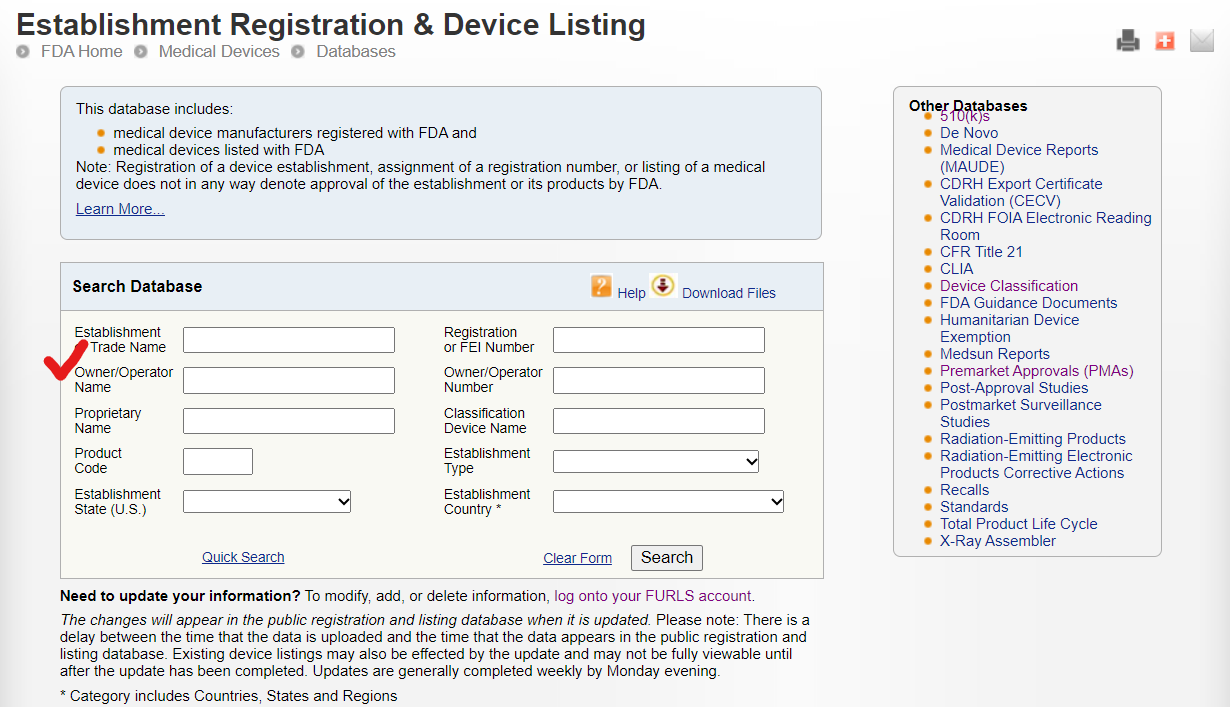Viewport: 1230px width, 707px height.
Task: Click the Product Code input field
Action: (x=218, y=461)
